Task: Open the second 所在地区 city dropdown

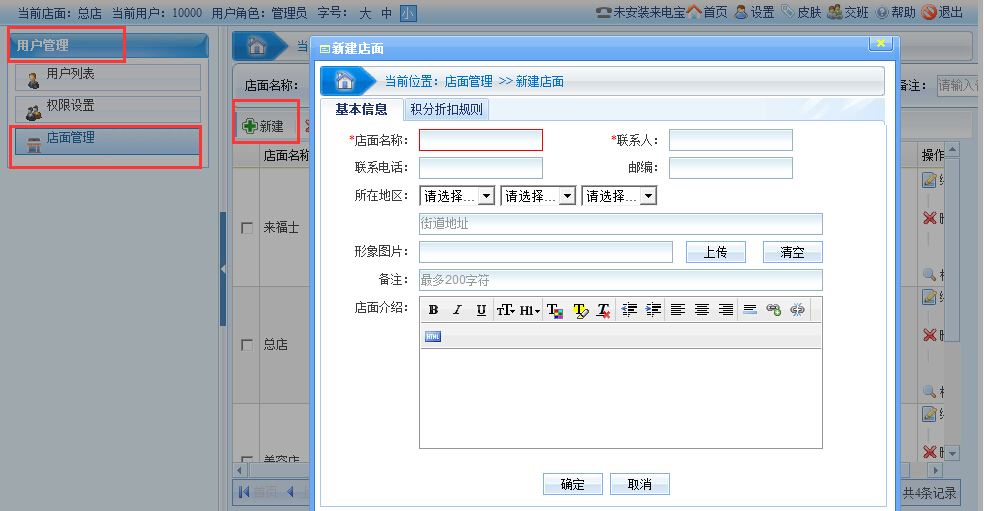Action: pyautogui.click(x=538, y=196)
